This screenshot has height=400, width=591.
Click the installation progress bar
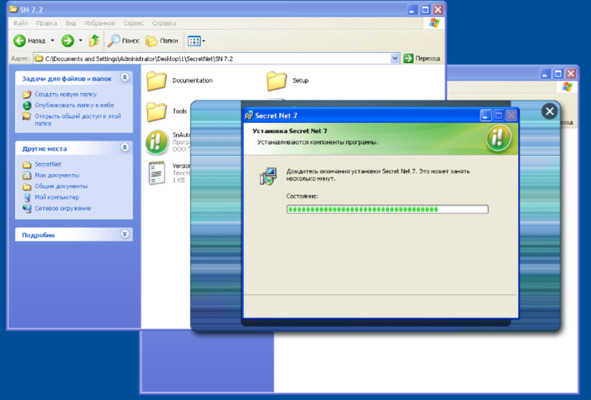coord(387,209)
